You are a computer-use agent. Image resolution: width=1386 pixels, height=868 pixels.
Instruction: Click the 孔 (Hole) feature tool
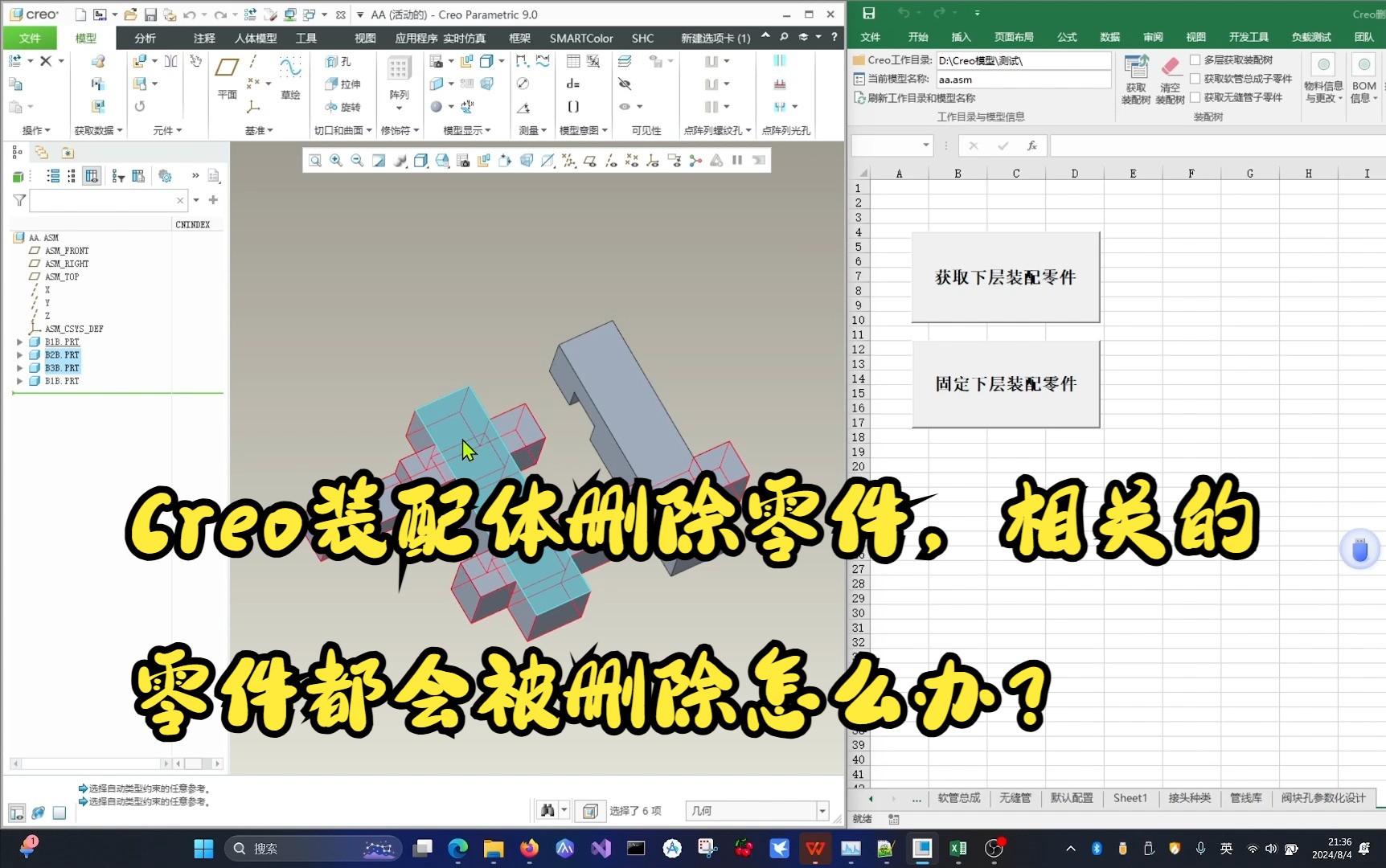339,61
